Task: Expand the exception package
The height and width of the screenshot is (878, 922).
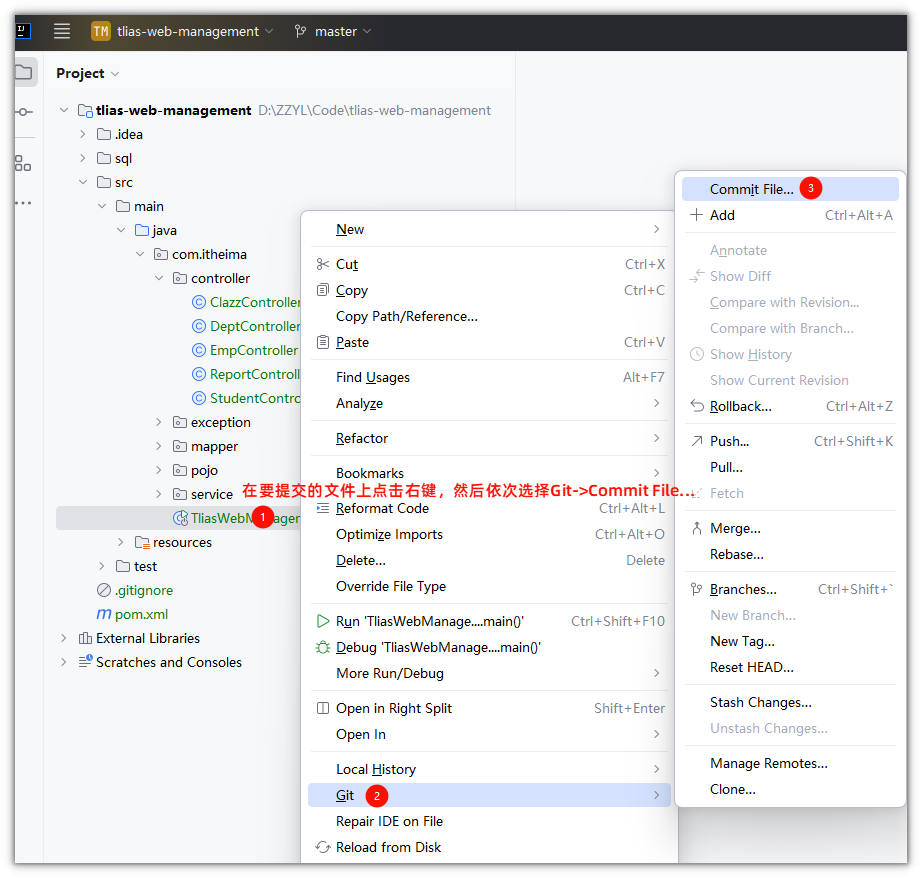Action: pos(159,422)
